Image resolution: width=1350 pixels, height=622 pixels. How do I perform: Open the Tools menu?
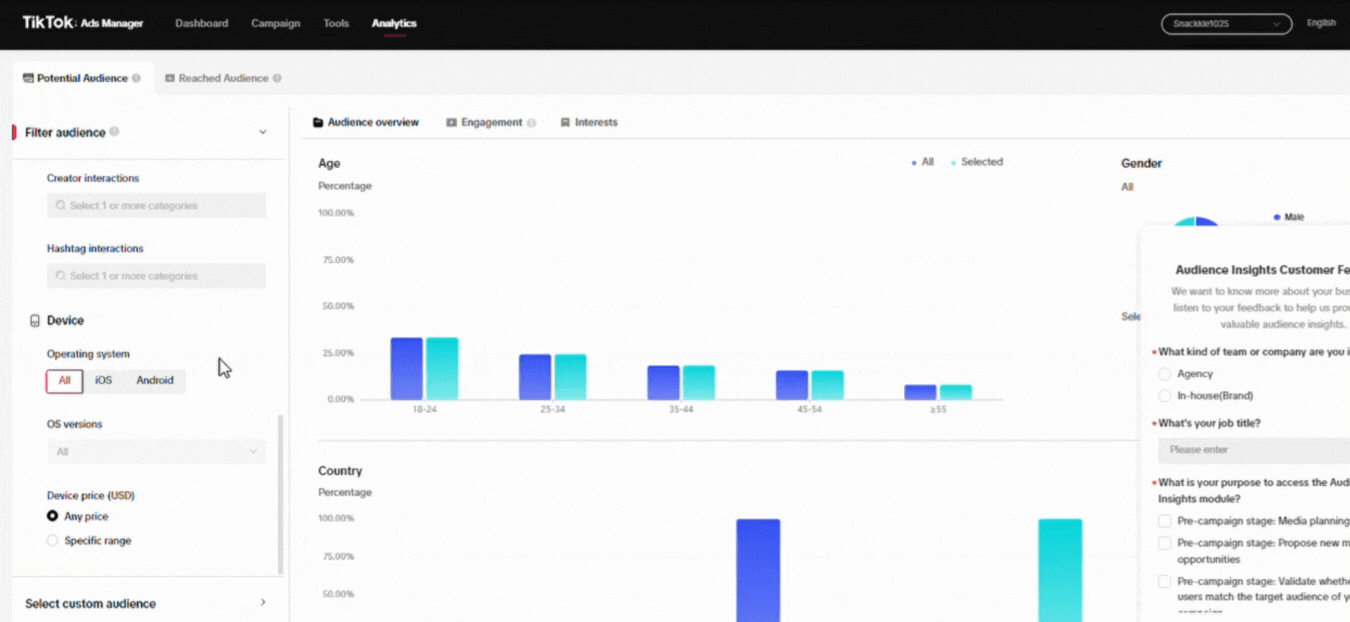pos(336,23)
